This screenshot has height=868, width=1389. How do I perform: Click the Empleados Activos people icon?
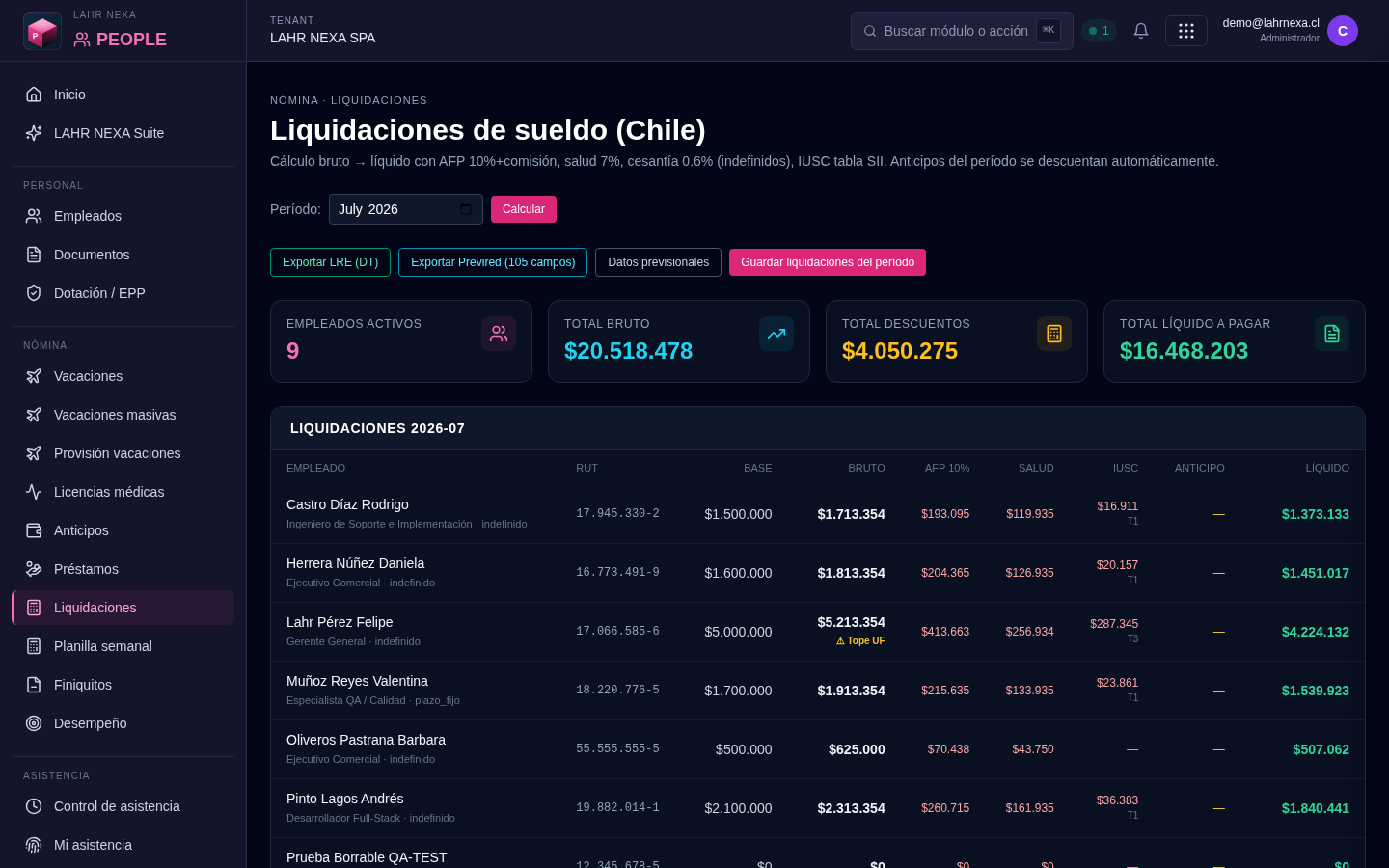[499, 334]
